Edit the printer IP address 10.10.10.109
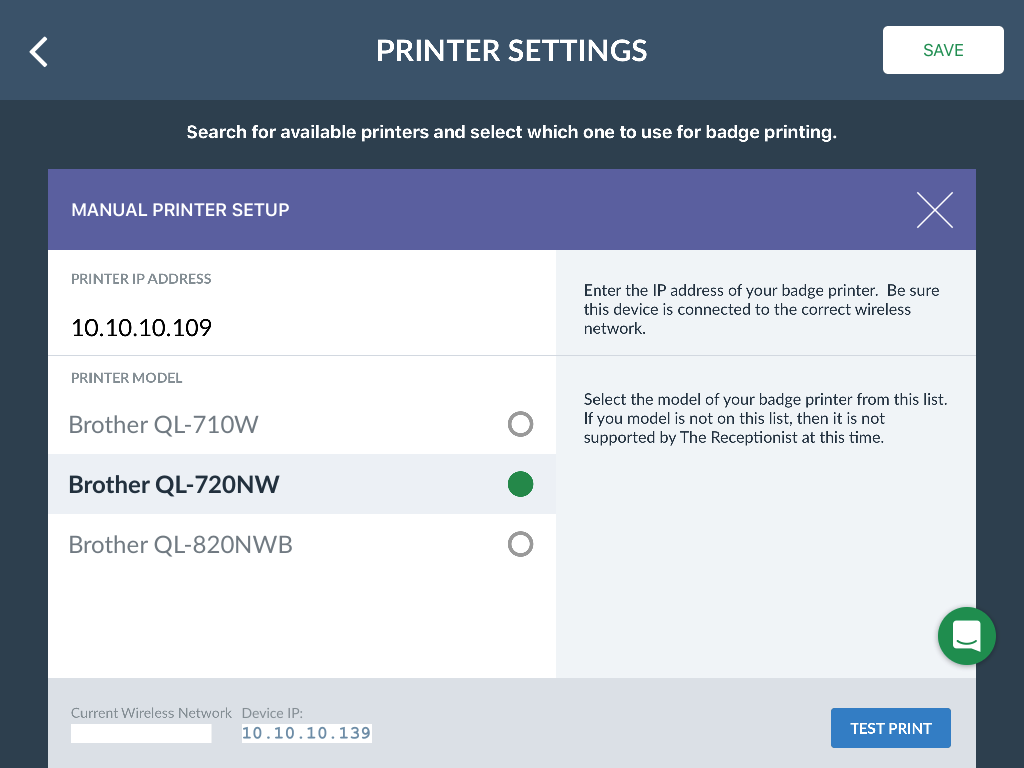Viewport: 1024px width, 768px height. 141,327
